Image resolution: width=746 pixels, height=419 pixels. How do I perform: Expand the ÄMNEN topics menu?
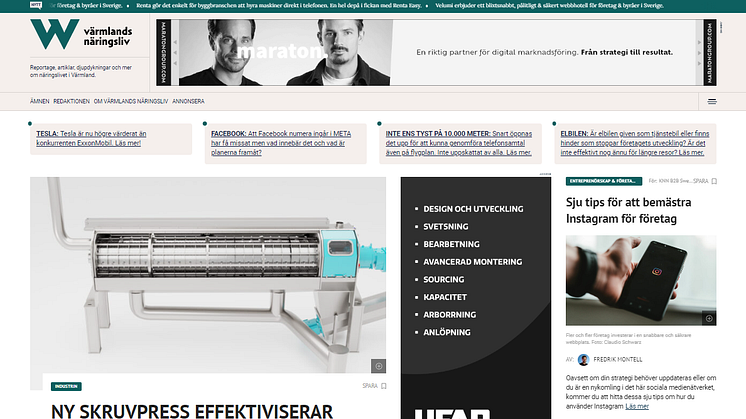tap(39, 101)
